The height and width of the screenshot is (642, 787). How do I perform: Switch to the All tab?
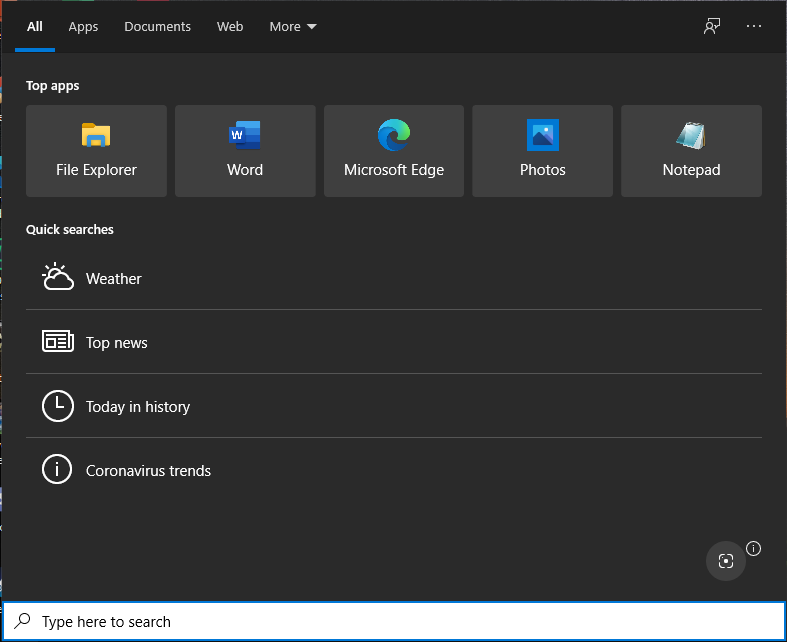point(35,27)
